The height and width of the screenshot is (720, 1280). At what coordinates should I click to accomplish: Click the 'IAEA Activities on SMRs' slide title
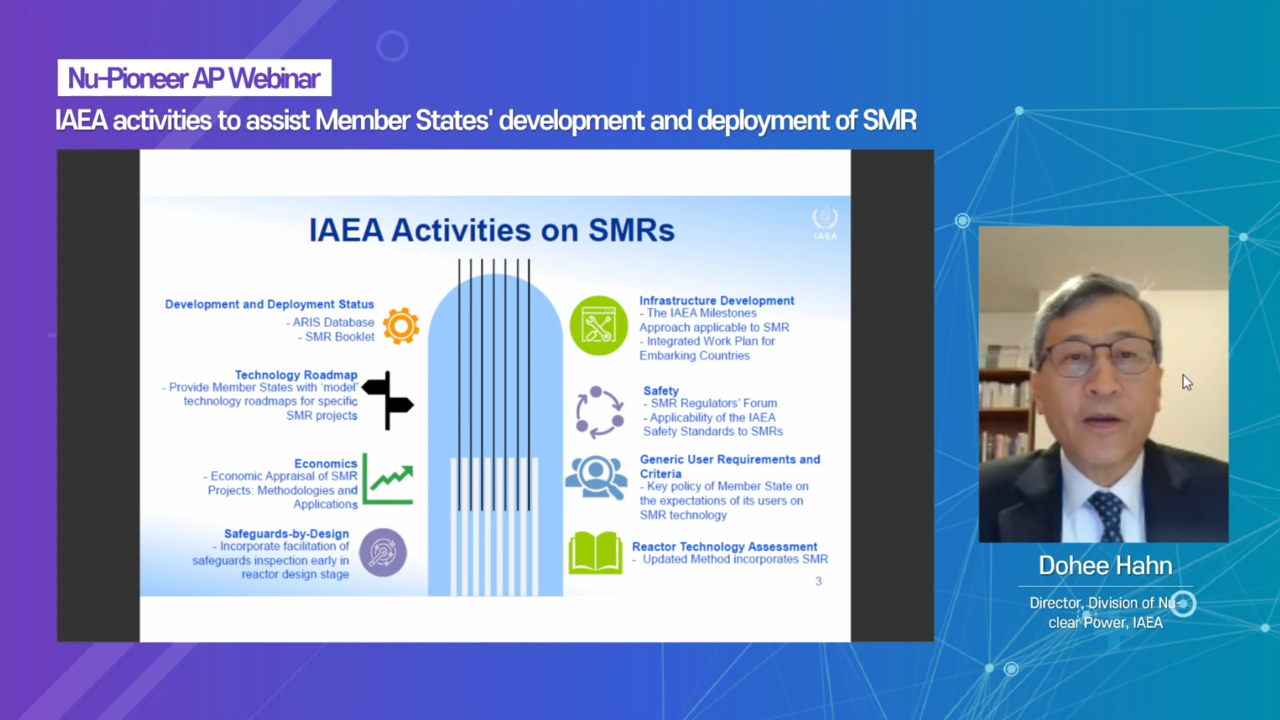[492, 231]
